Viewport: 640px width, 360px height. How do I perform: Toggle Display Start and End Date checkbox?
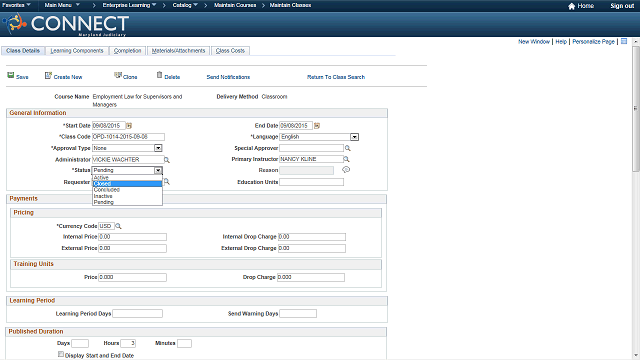click(x=61, y=354)
